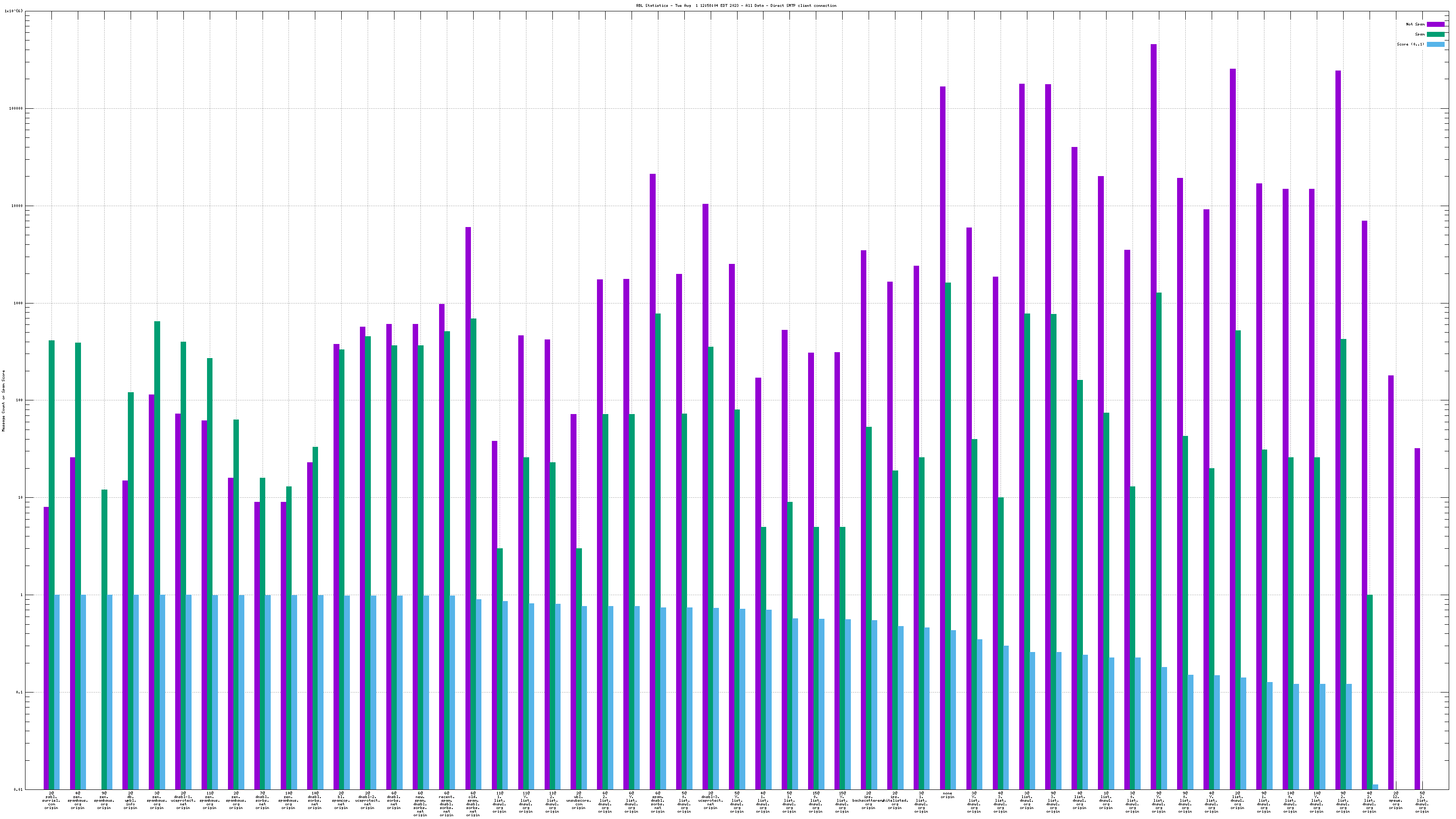
Task: Click the 'none origin' x-axis label
Action: 947,795
